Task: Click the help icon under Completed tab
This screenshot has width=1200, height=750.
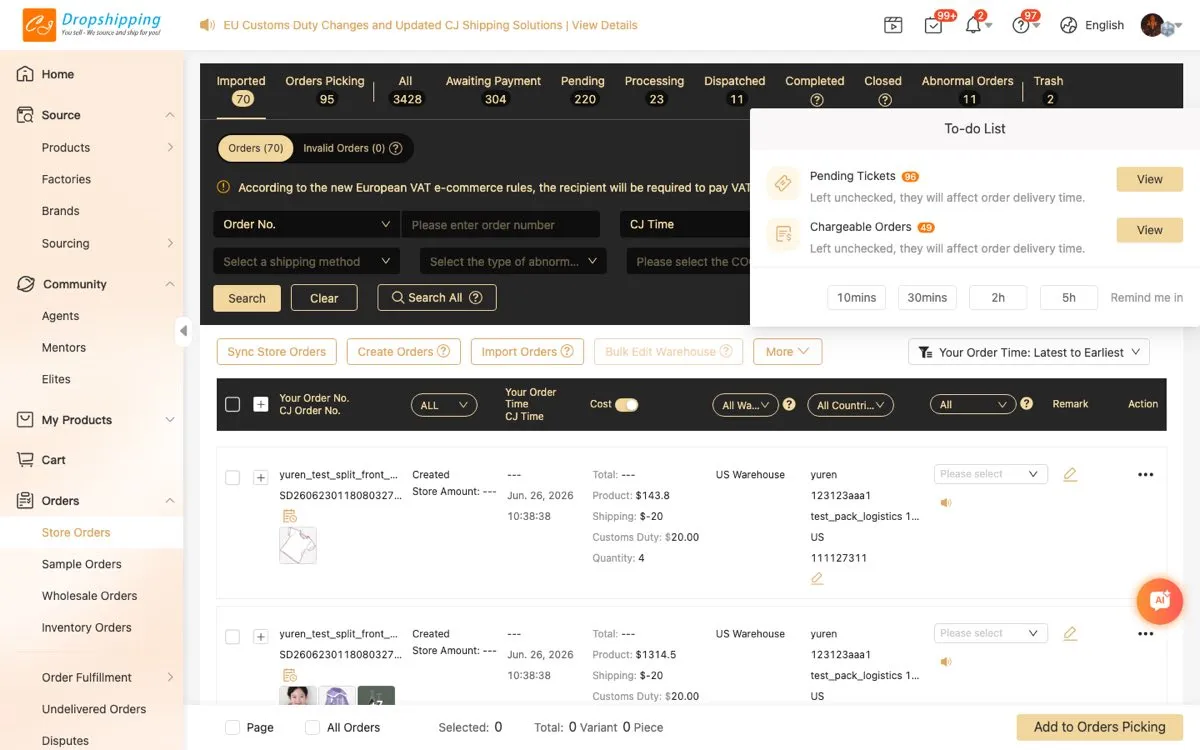Action: 816,99
